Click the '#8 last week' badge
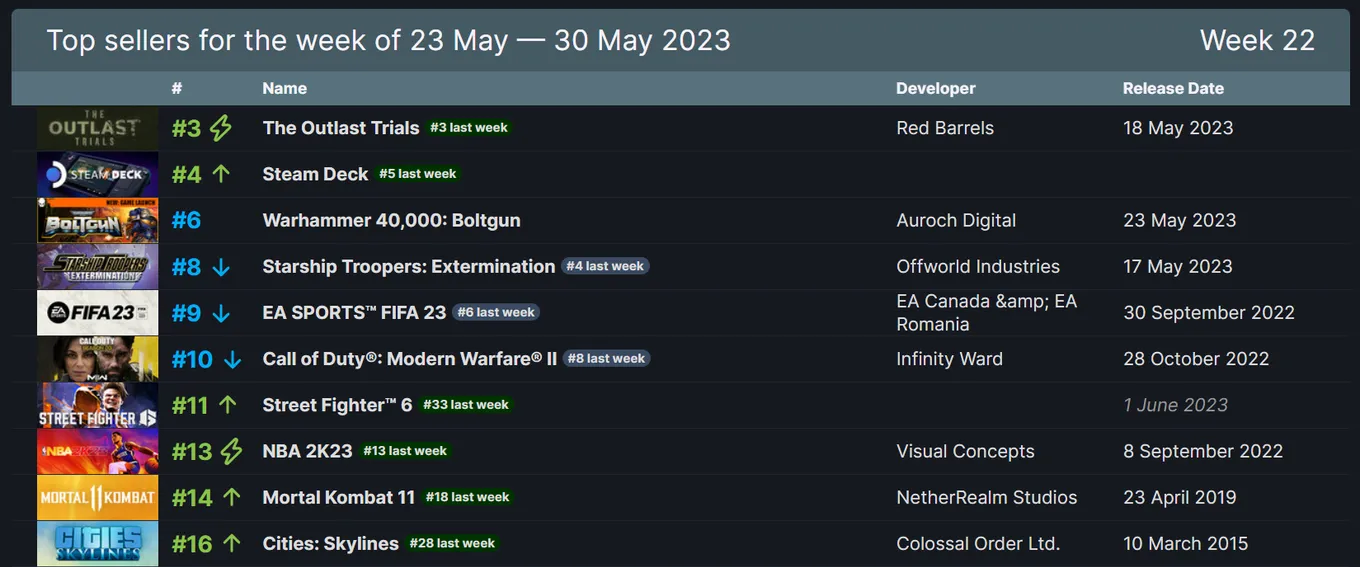Viewport: 1360px width, 567px height. click(606, 358)
